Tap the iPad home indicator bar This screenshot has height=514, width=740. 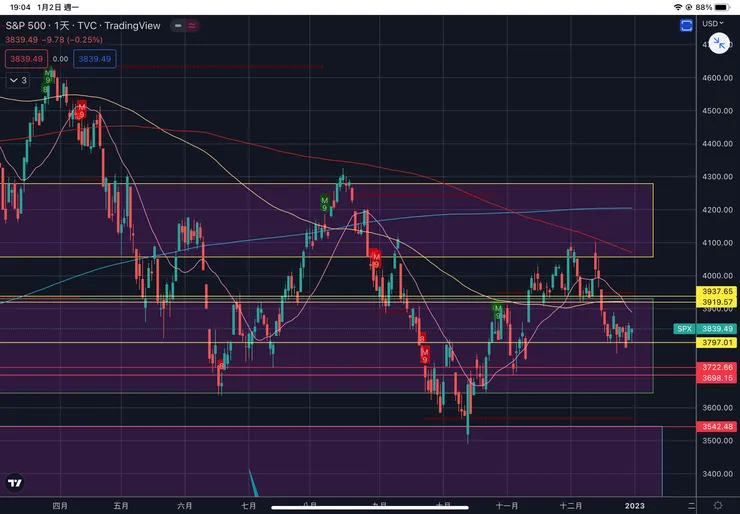[370, 508]
